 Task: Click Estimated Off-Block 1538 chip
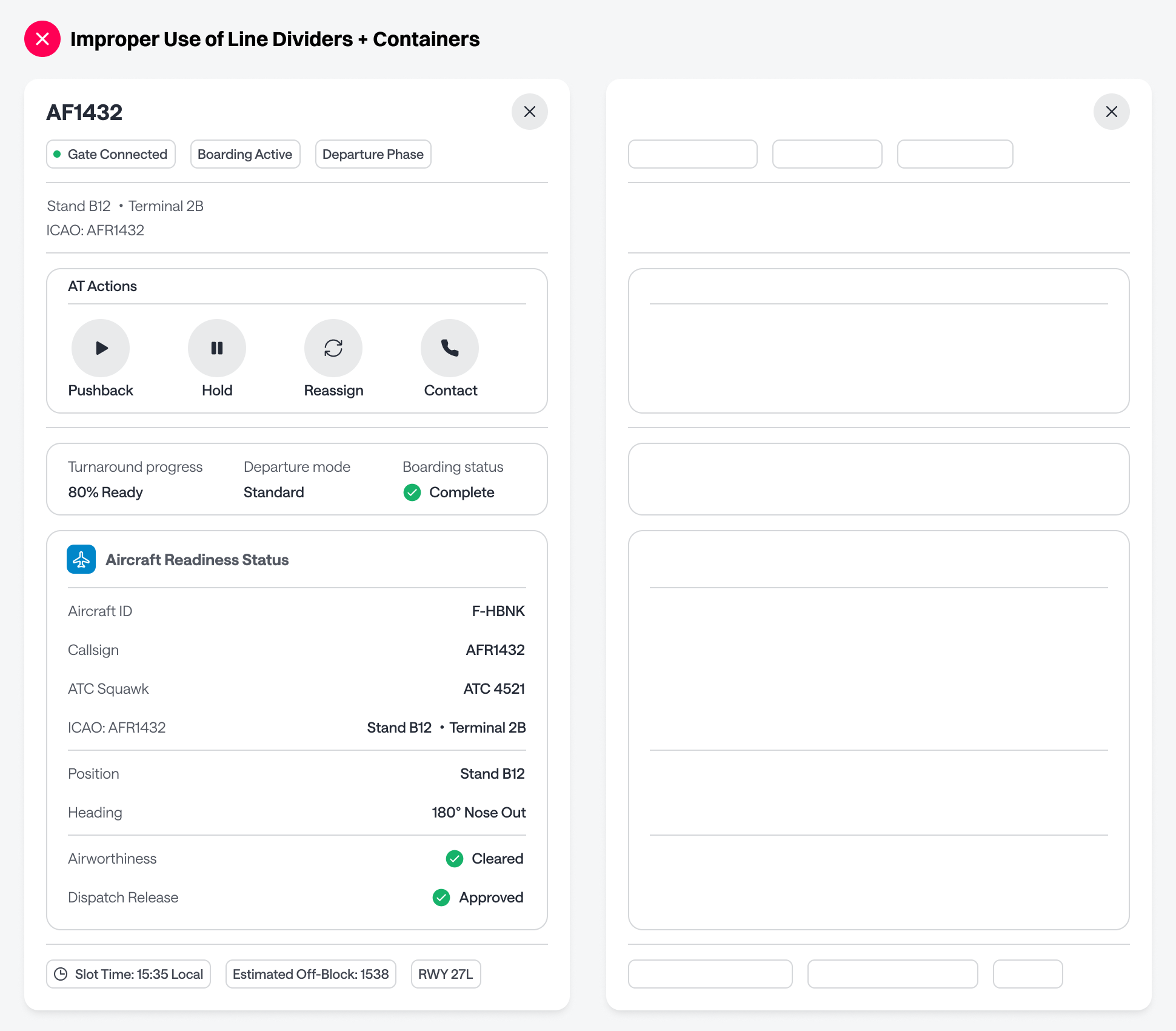tap(310, 974)
